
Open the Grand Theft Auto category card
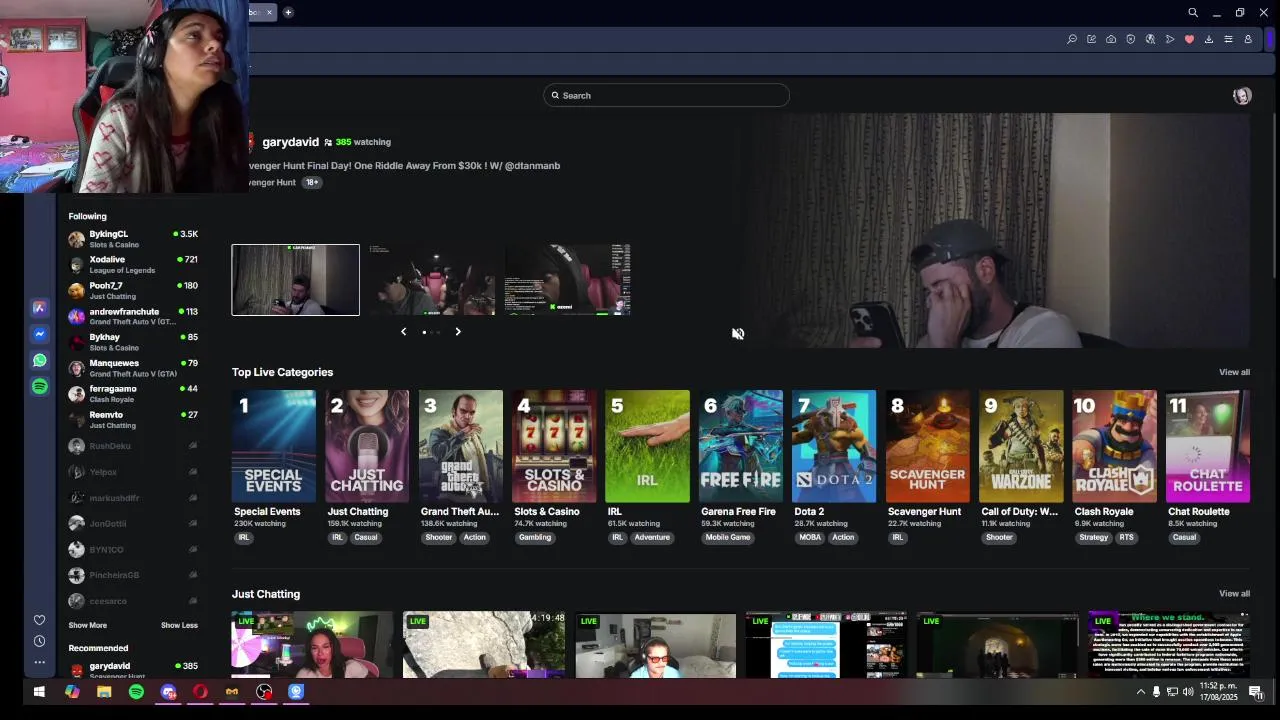pyautogui.click(x=460, y=446)
